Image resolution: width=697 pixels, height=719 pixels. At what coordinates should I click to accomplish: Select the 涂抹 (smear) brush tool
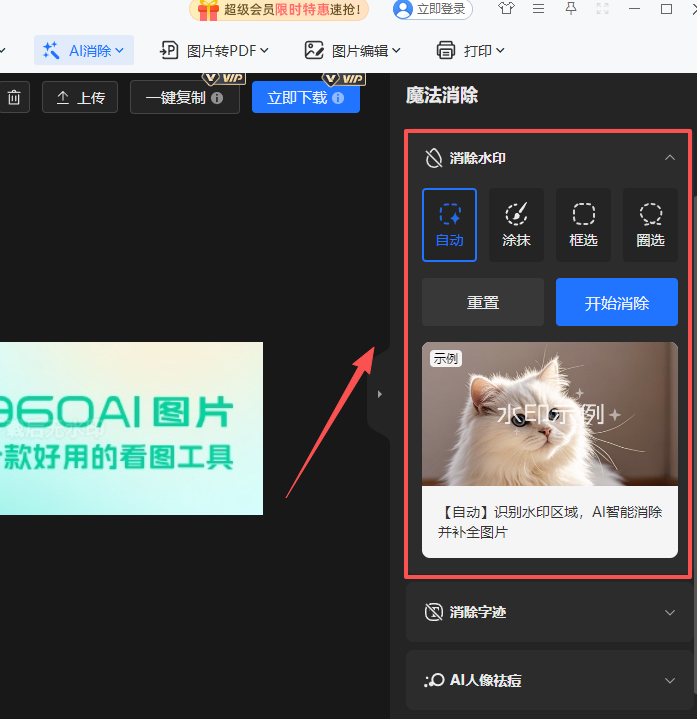point(516,224)
